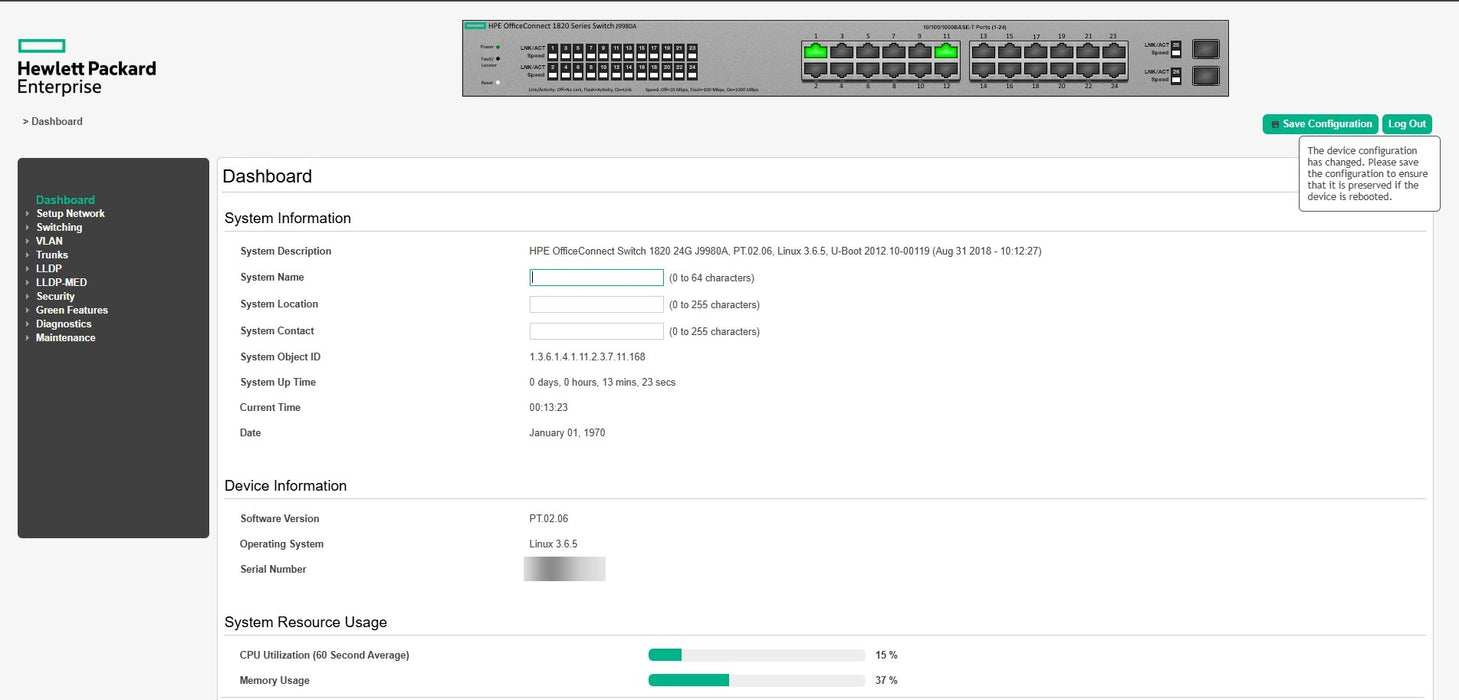Select port 4 in the switch image
Screen dimensions: 1459x700
point(842,69)
